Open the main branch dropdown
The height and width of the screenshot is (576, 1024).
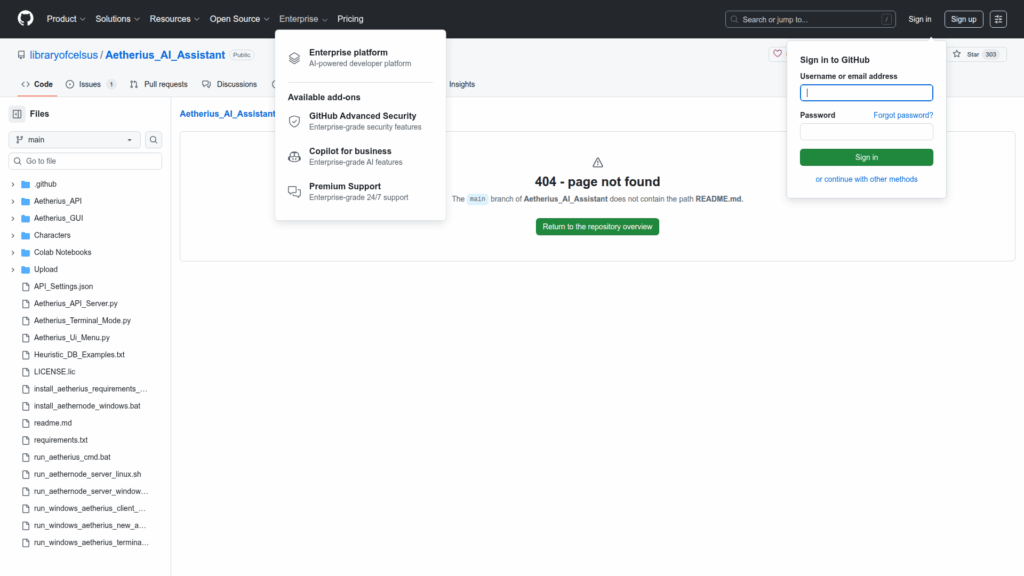74,140
